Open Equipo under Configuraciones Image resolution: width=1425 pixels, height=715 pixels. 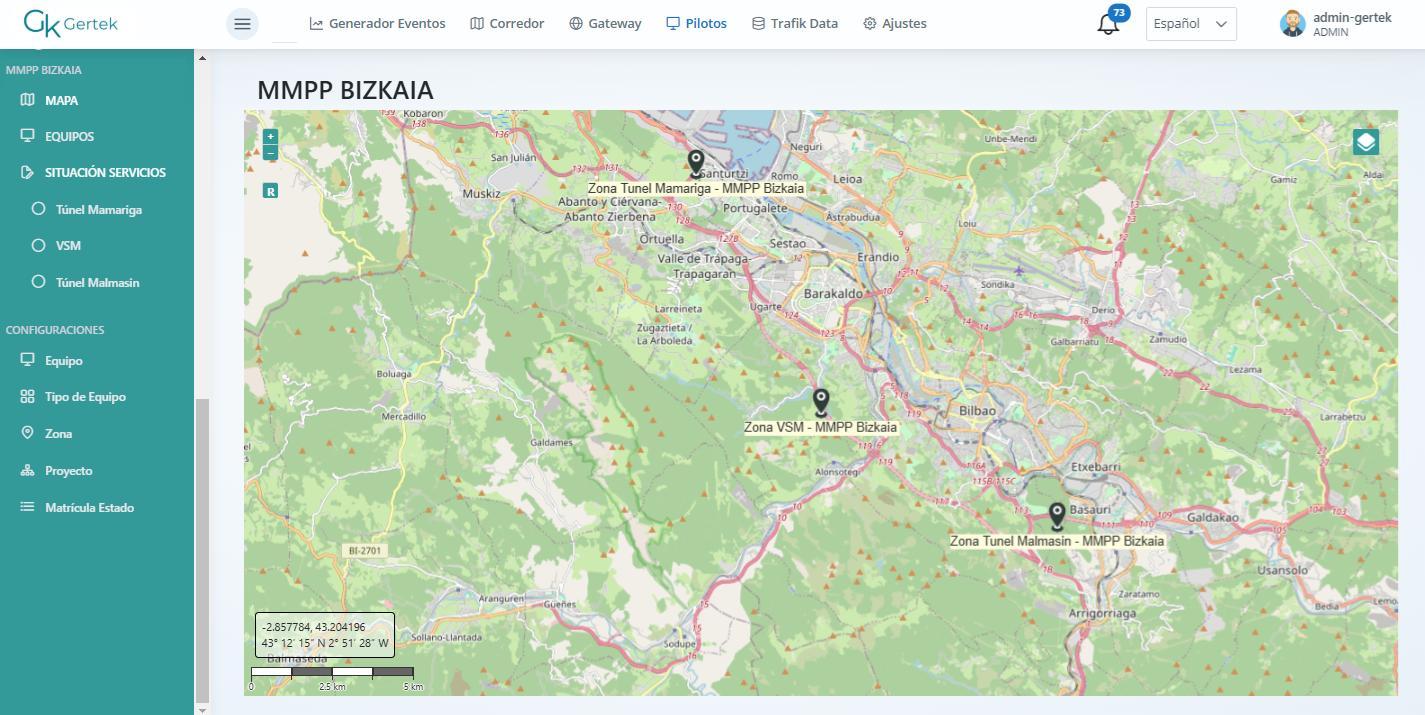pos(63,360)
